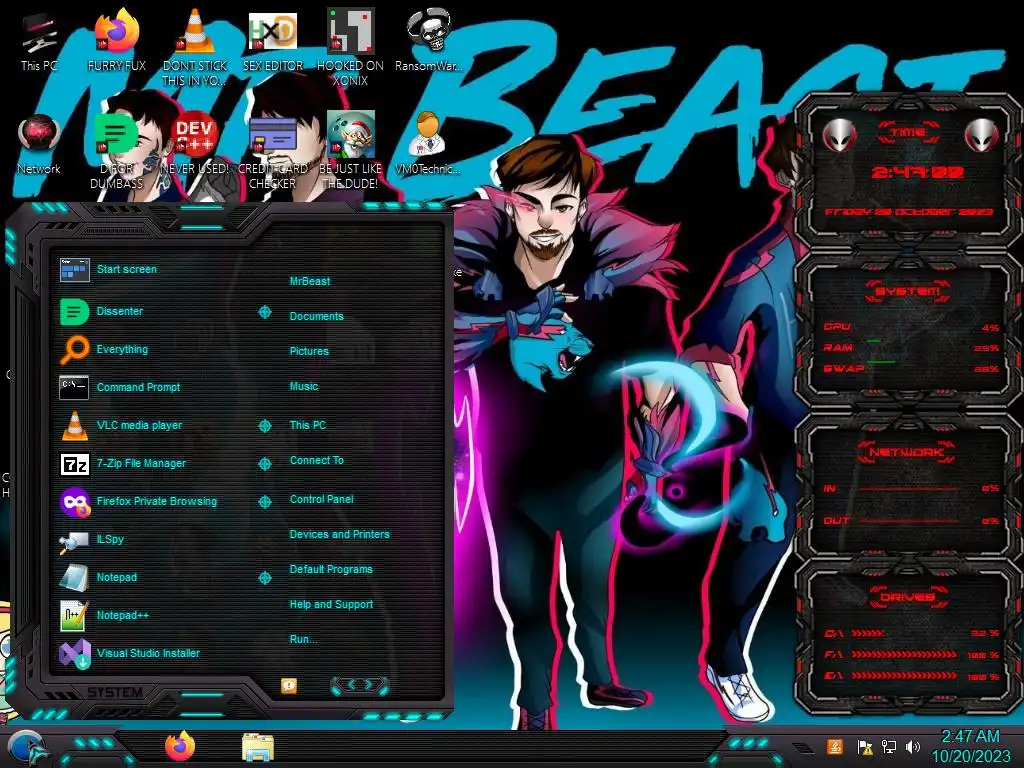Screen dimensions: 1024x768
Task: Open Action Center flag tray icon
Action: [865, 746]
